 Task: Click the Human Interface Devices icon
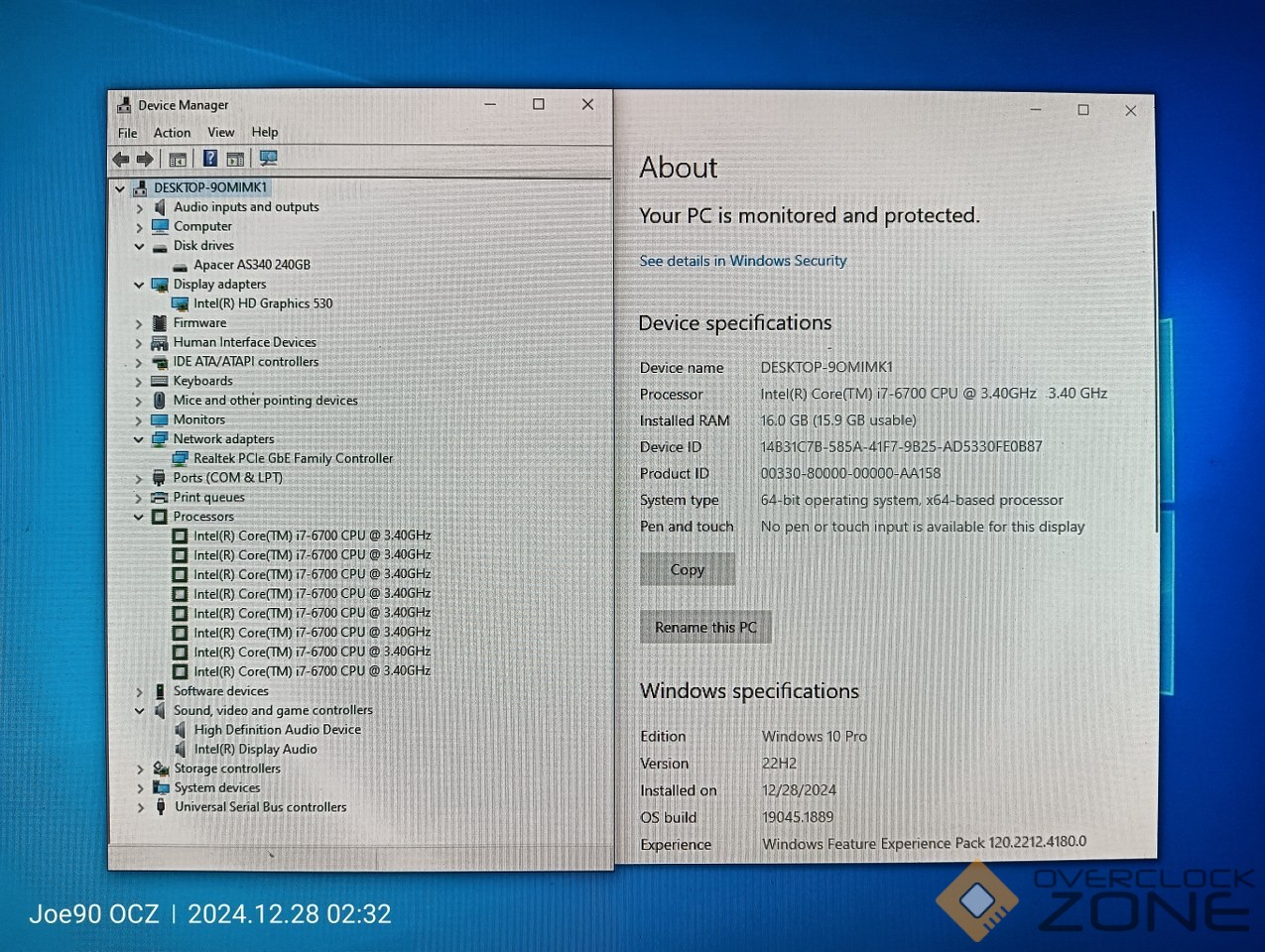(160, 343)
